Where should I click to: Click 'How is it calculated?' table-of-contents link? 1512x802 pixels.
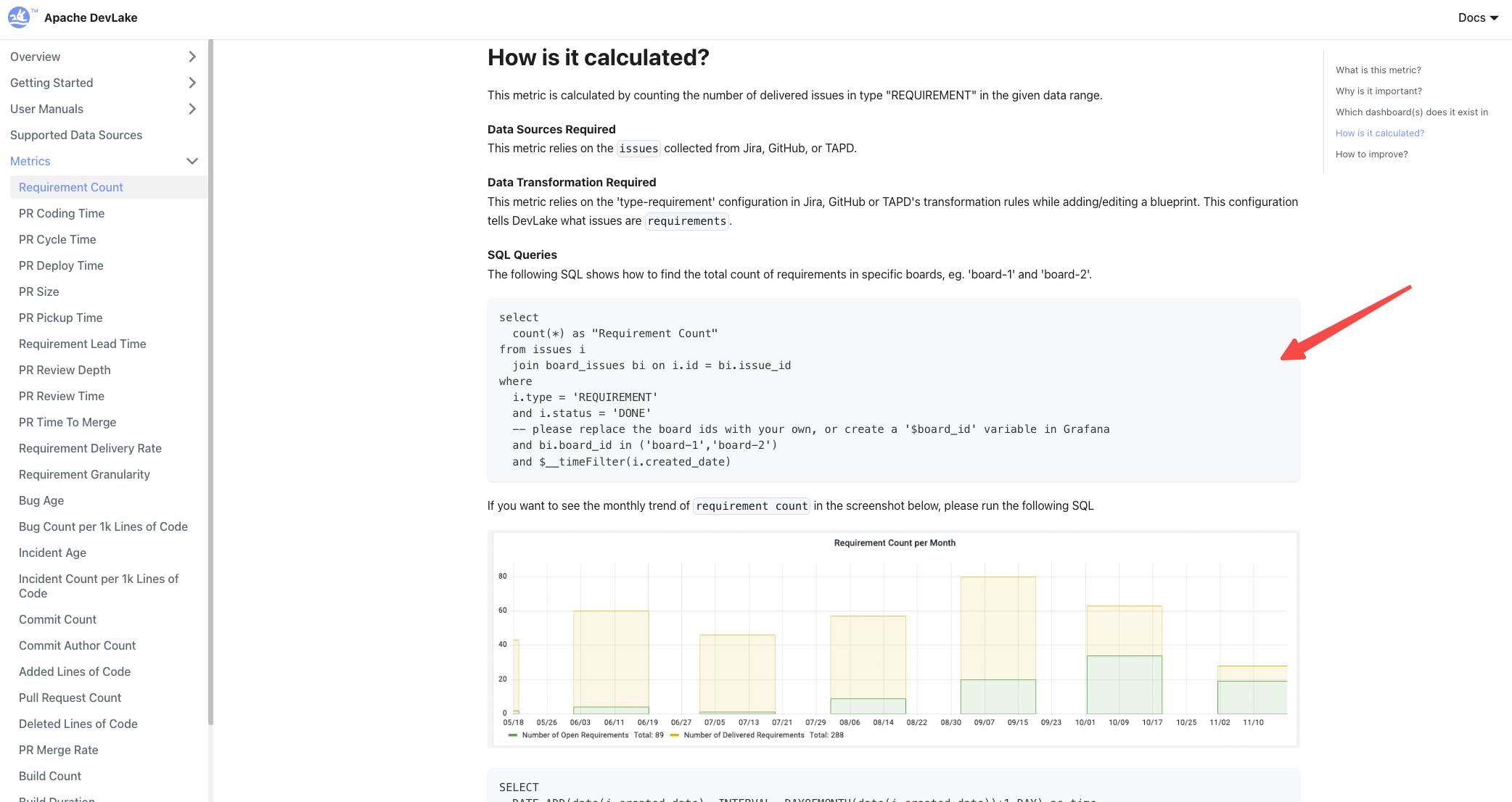(1379, 133)
